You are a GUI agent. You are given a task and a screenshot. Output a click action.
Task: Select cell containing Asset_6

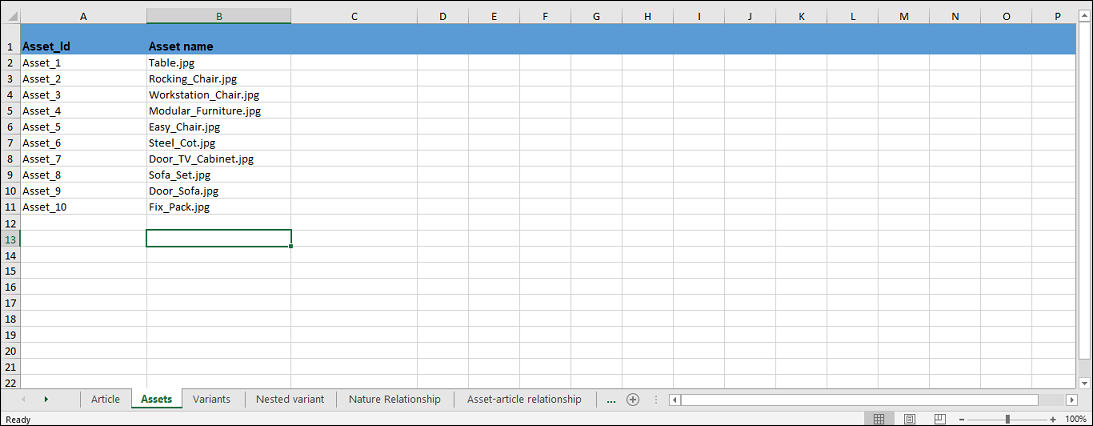coord(84,143)
